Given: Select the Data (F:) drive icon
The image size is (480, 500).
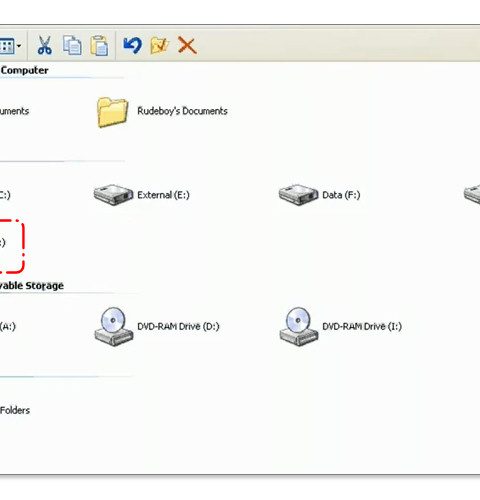Looking at the screenshot, I should (x=298, y=195).
